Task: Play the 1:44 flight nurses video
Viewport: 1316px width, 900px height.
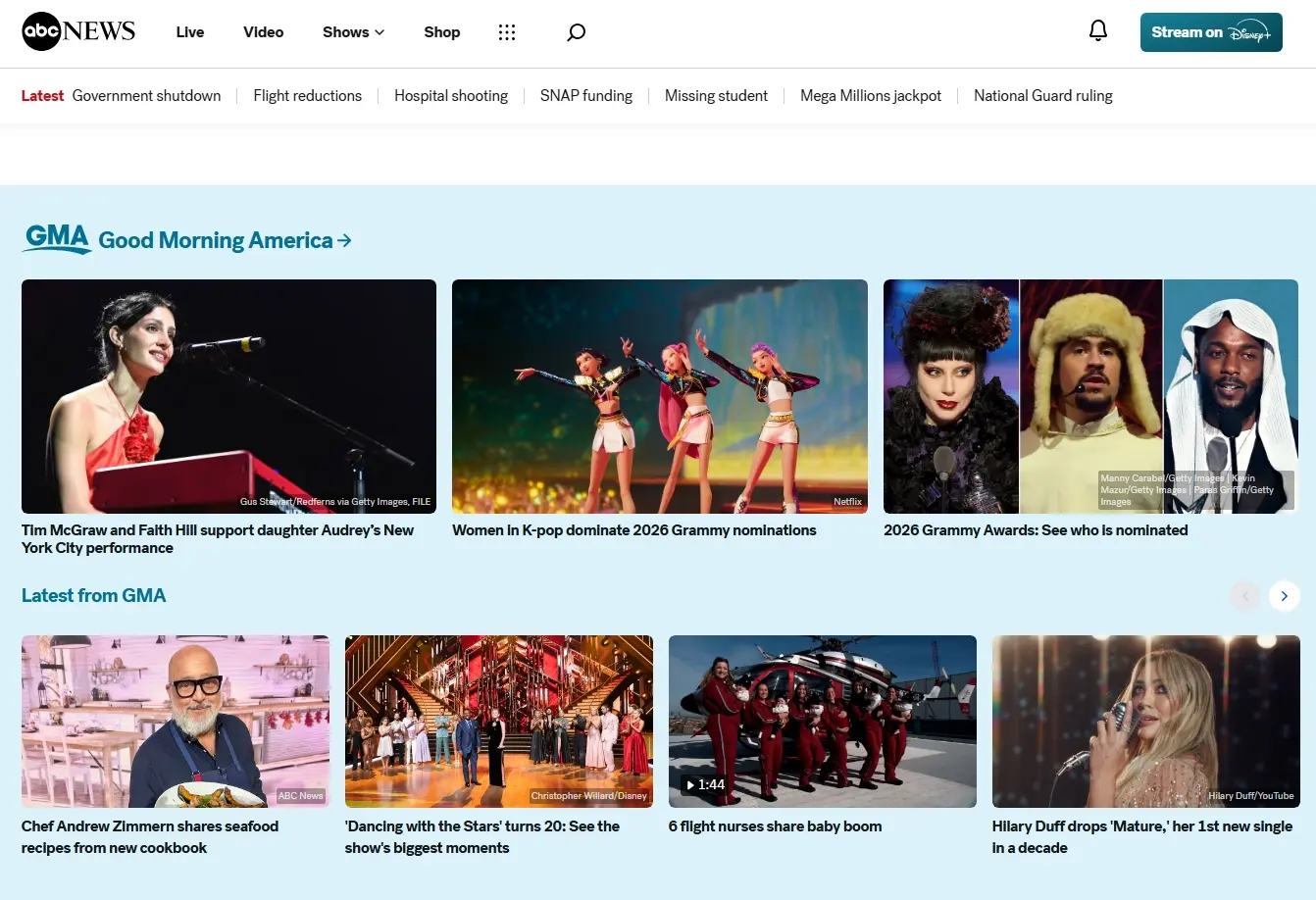Action: click(822, 722)
